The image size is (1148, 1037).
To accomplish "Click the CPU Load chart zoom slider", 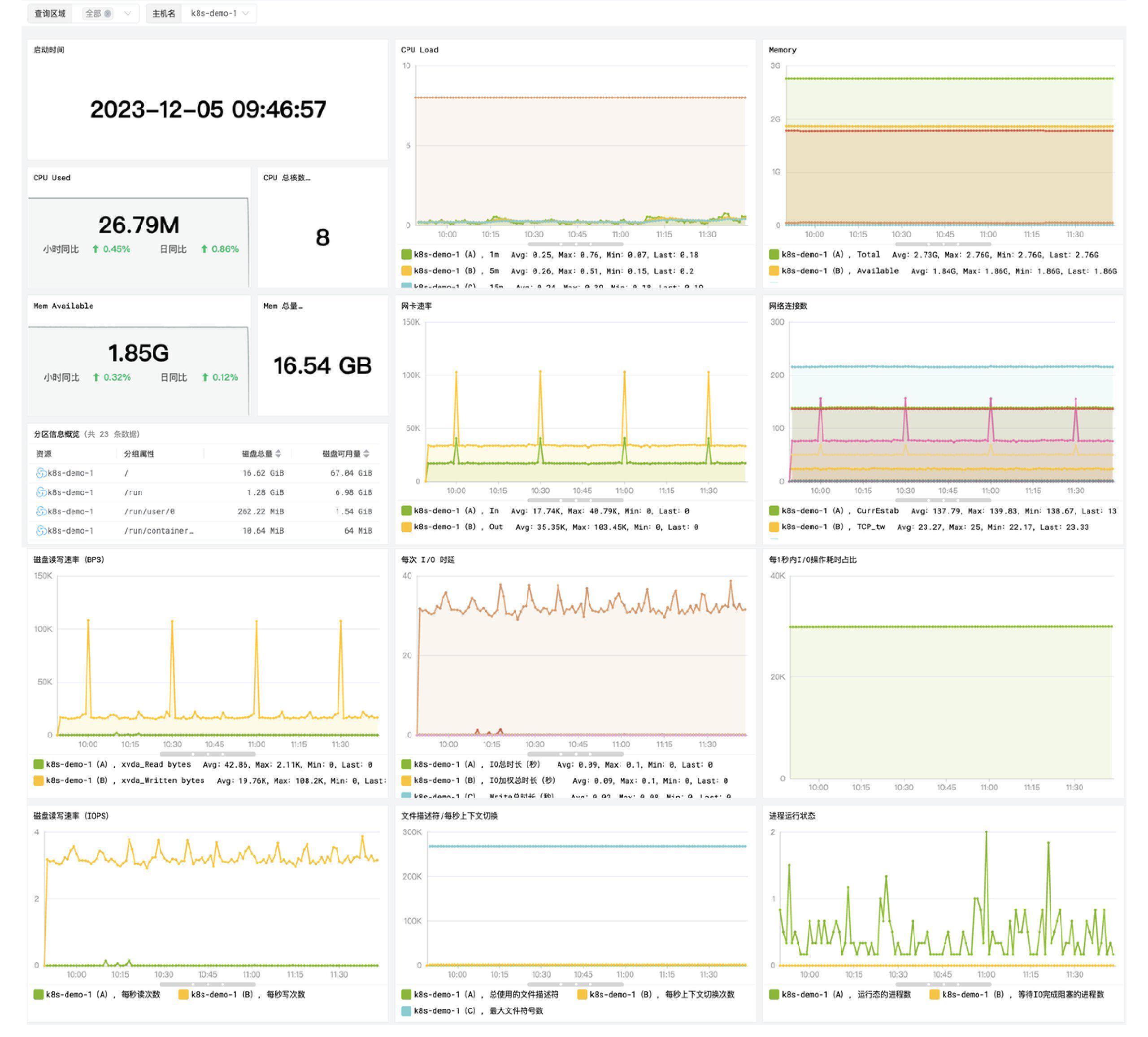I will pyautogui.click(x=575, y=244).
